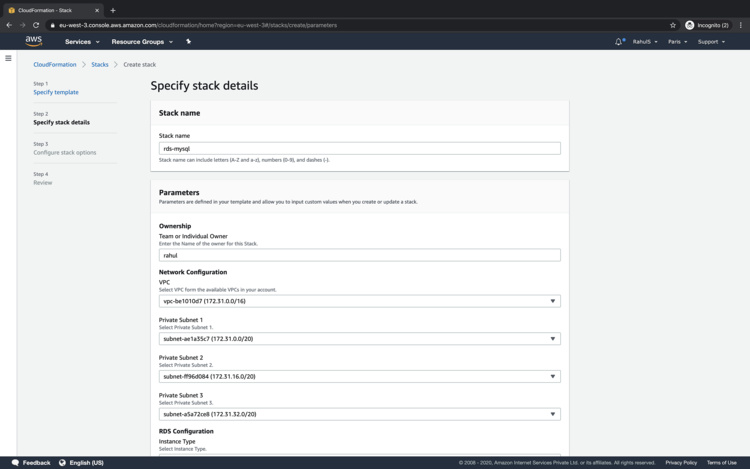Bookmark page using the star icon

(x=673, y=25)
